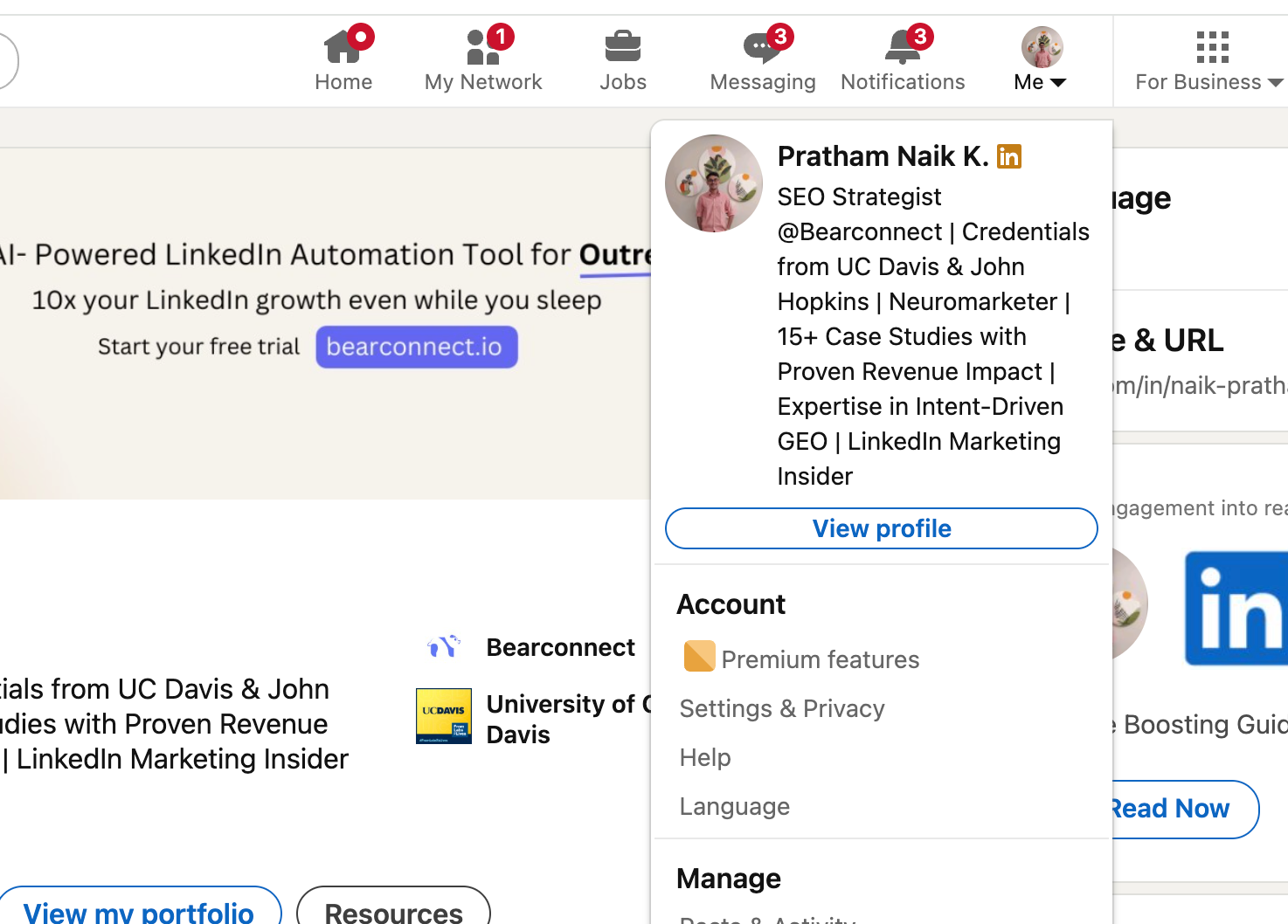Screen dimensions: 1288x924
Task: Open the Jobs briefcase icon
Action: (x=622, y=47)
